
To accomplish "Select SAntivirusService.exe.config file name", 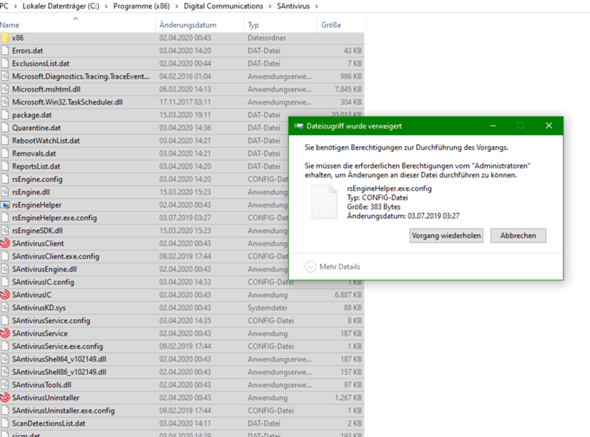I will click(x=57, y=346).
